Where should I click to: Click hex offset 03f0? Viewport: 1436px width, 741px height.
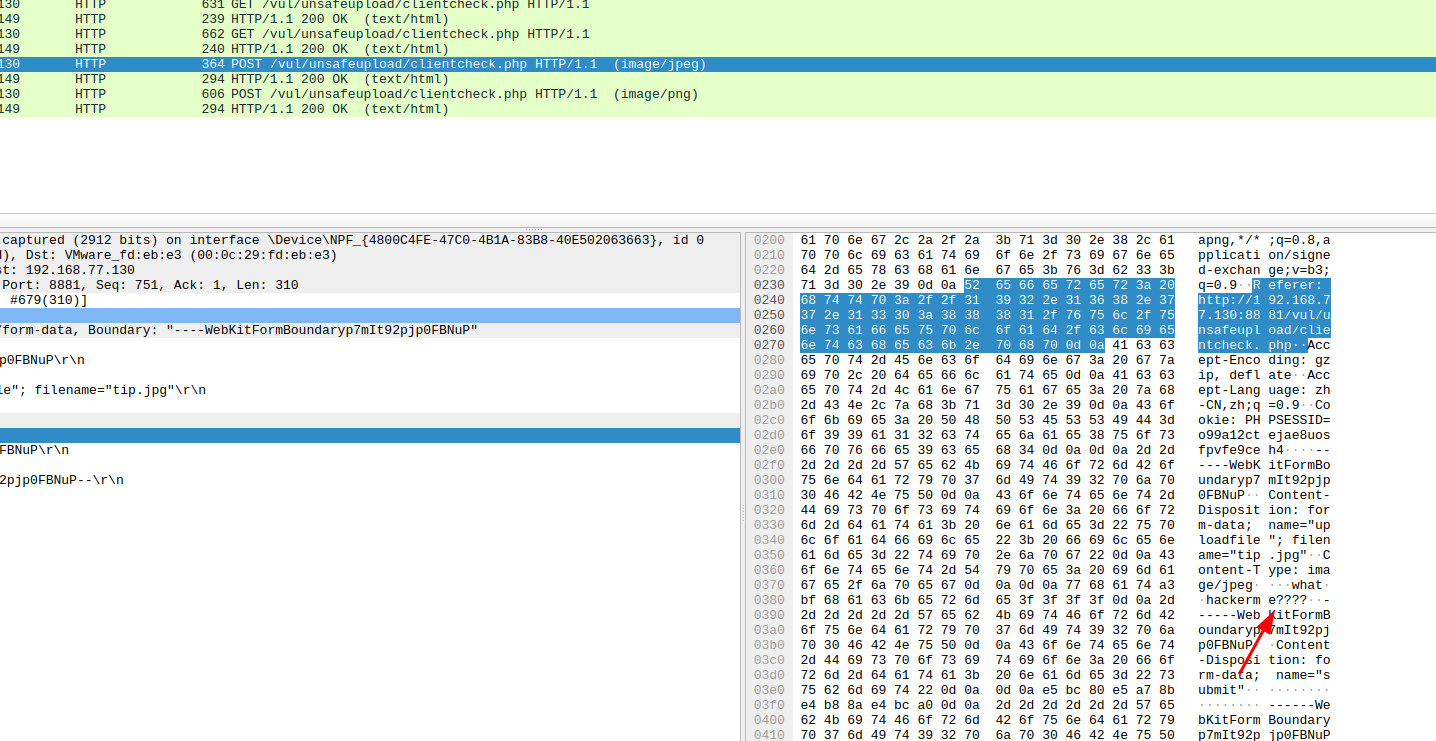[769, 705]
